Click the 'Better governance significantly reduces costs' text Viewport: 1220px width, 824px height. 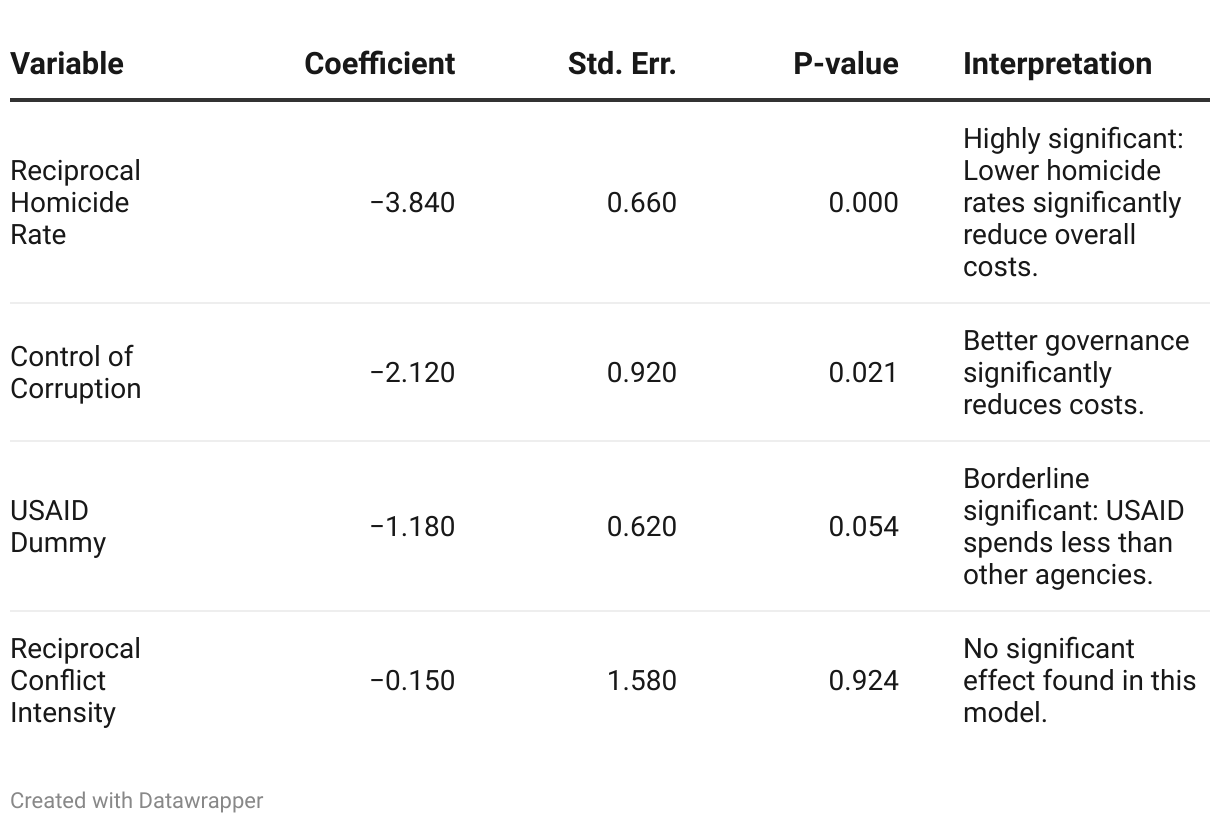[1075, 373]
